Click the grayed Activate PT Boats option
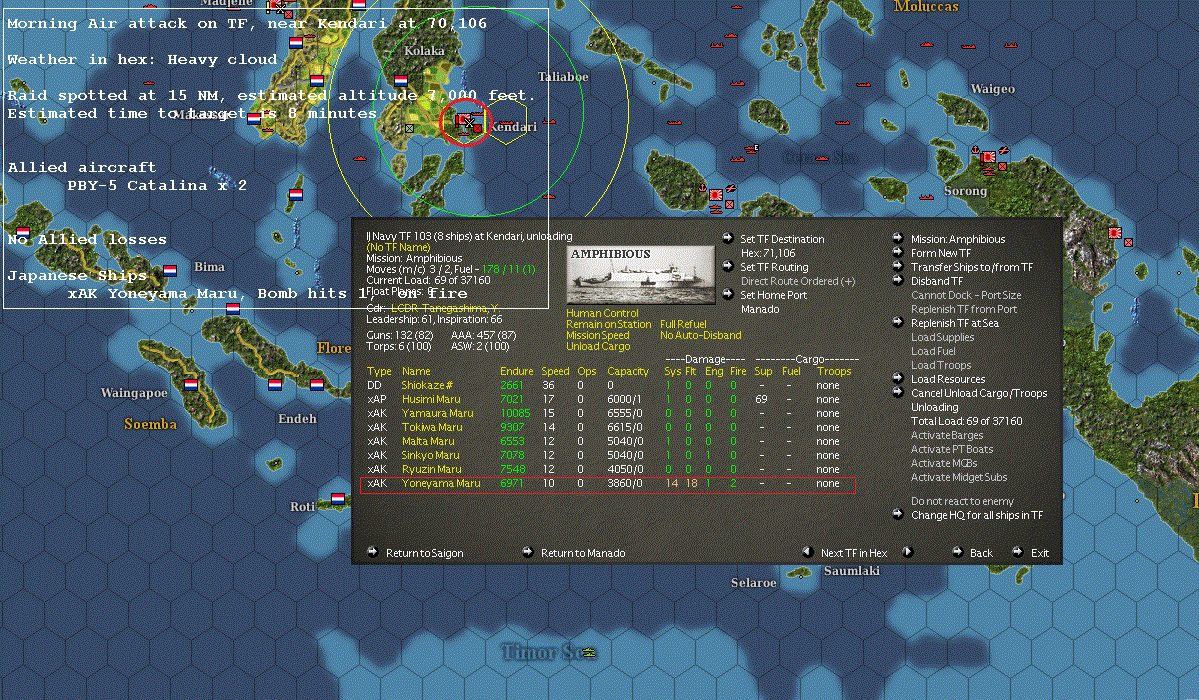Image resolution: width=1199 pixels, height=700 pixels. pyautogui.click(x=952, y=449)
